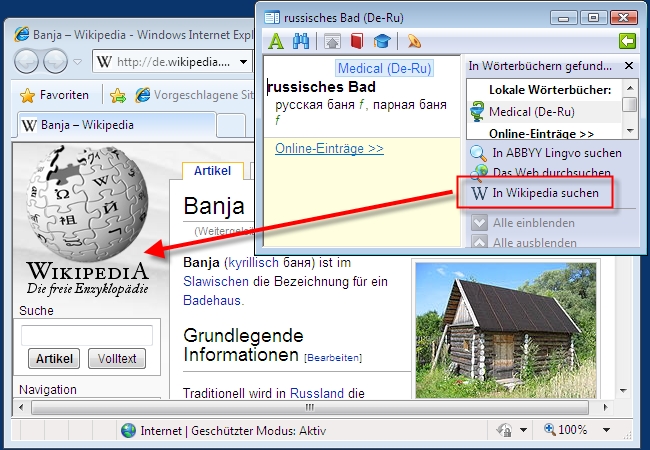Click the 'Lokale Wörterbücher:' heading
Viewport: 650px width, 450px height.
coord(550,90)
